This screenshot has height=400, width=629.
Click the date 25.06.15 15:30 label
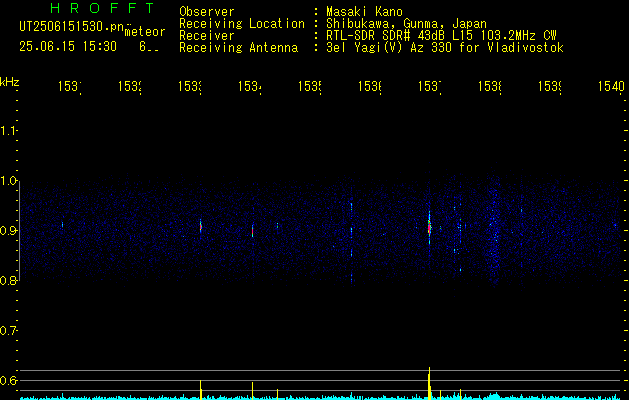(x=68, y=47)
